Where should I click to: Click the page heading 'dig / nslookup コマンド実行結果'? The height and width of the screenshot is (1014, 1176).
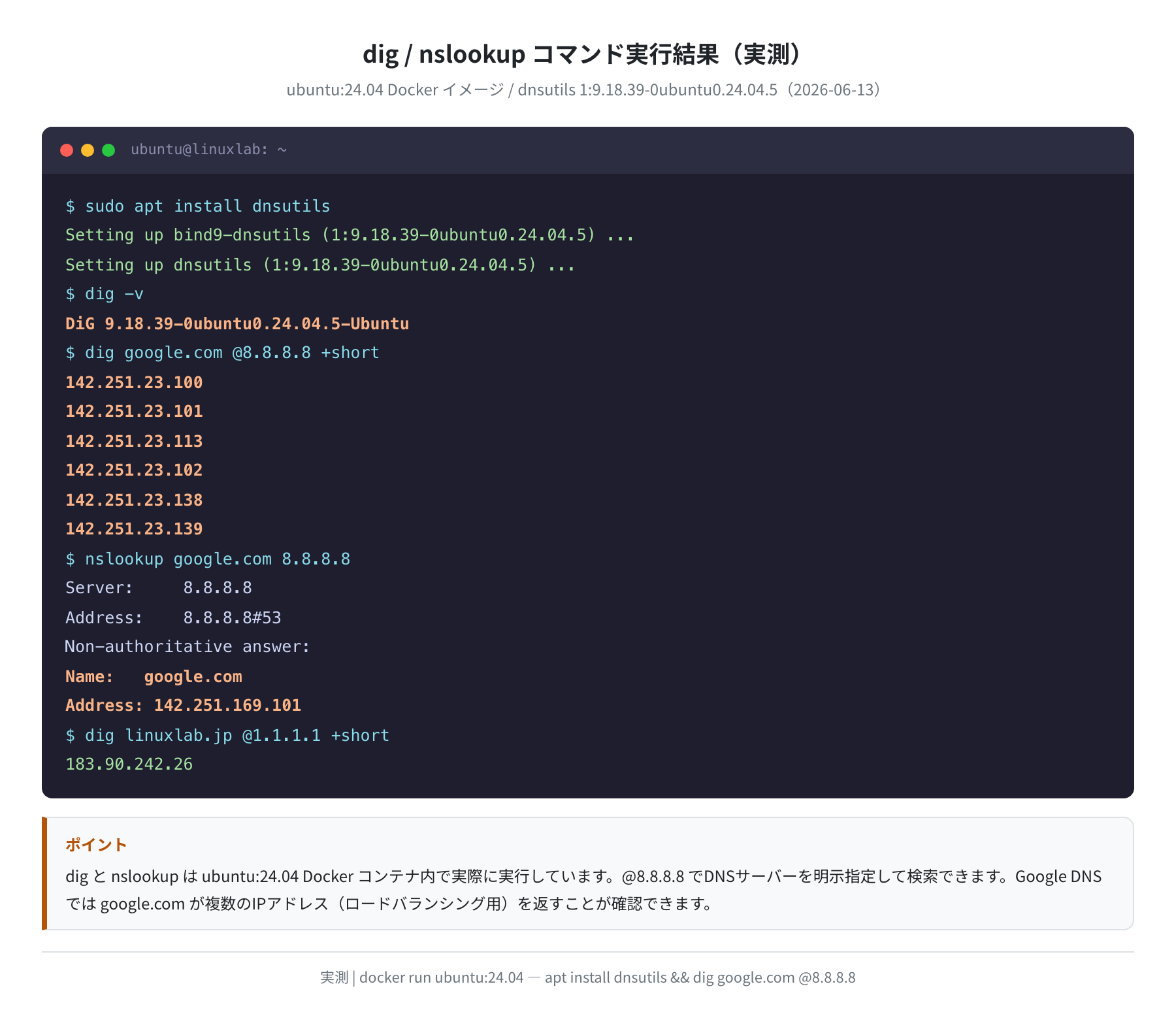coord(587,54)
